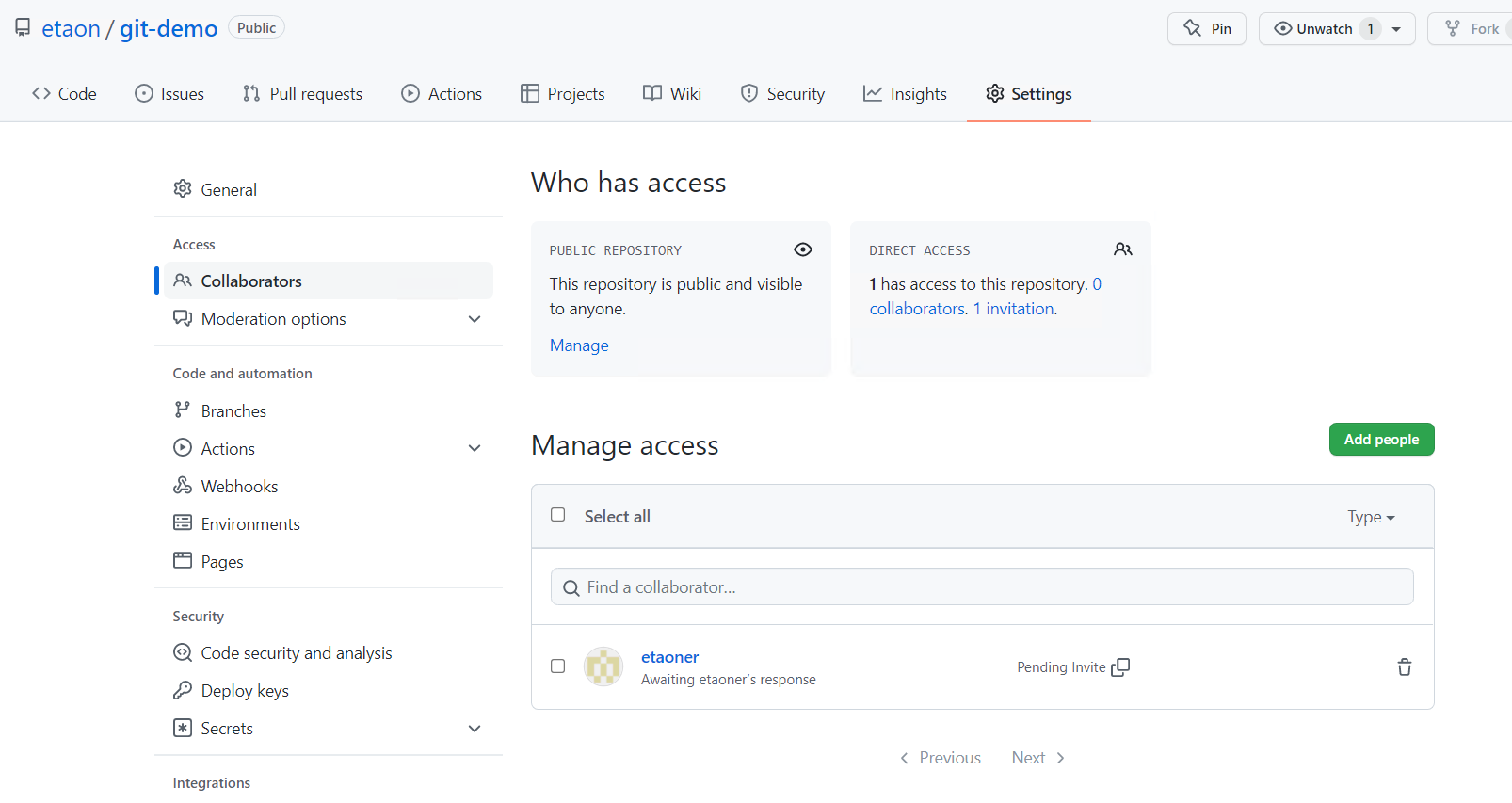Open the Insights tab
This screenshot has width=1512, height=803.
coord(906,94)
